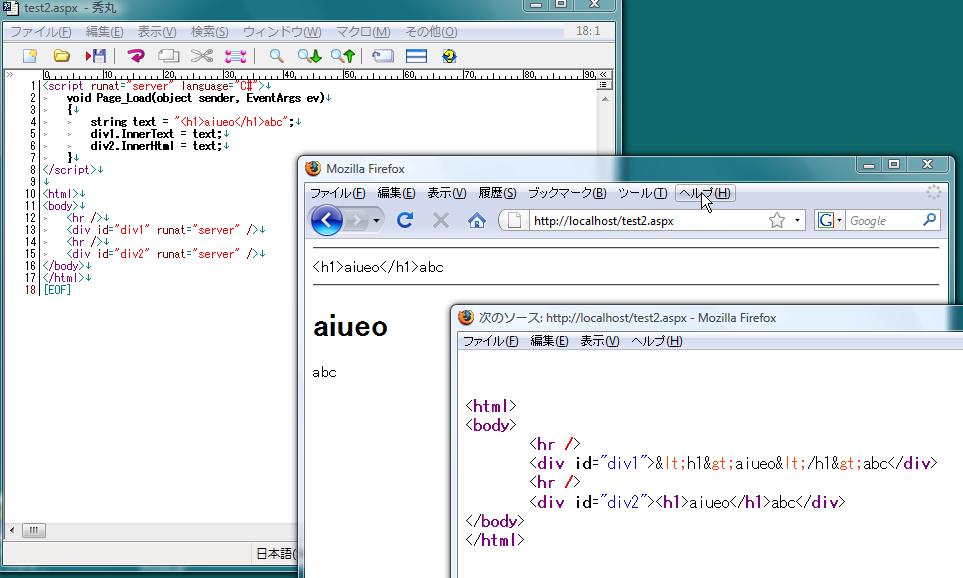Go to the Firefox home page
963x578 pixels.
click(x=477, y=220)
